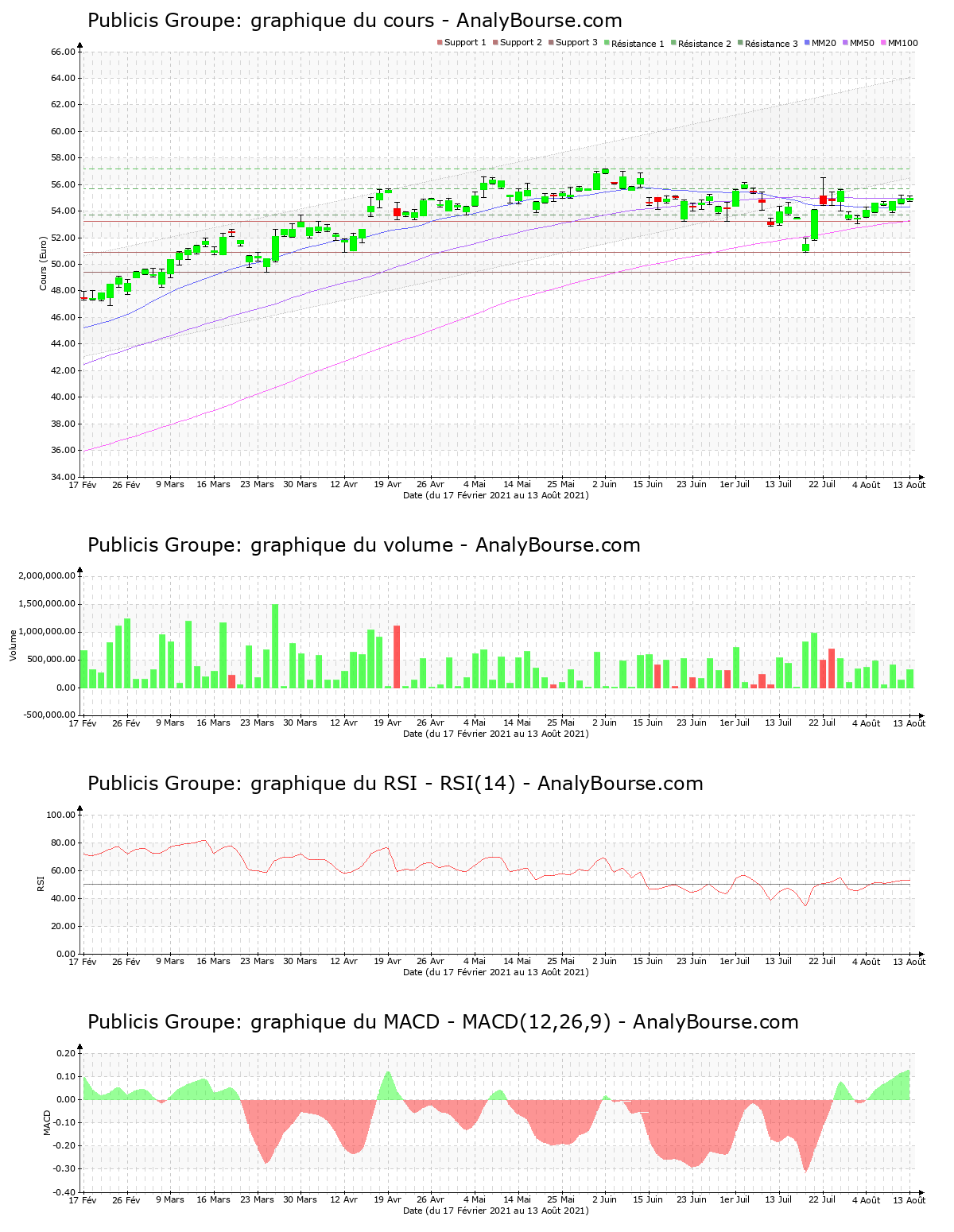Click the 2,000,000.00 volume axis tick
954x1232 pixels.
point(47,575)
